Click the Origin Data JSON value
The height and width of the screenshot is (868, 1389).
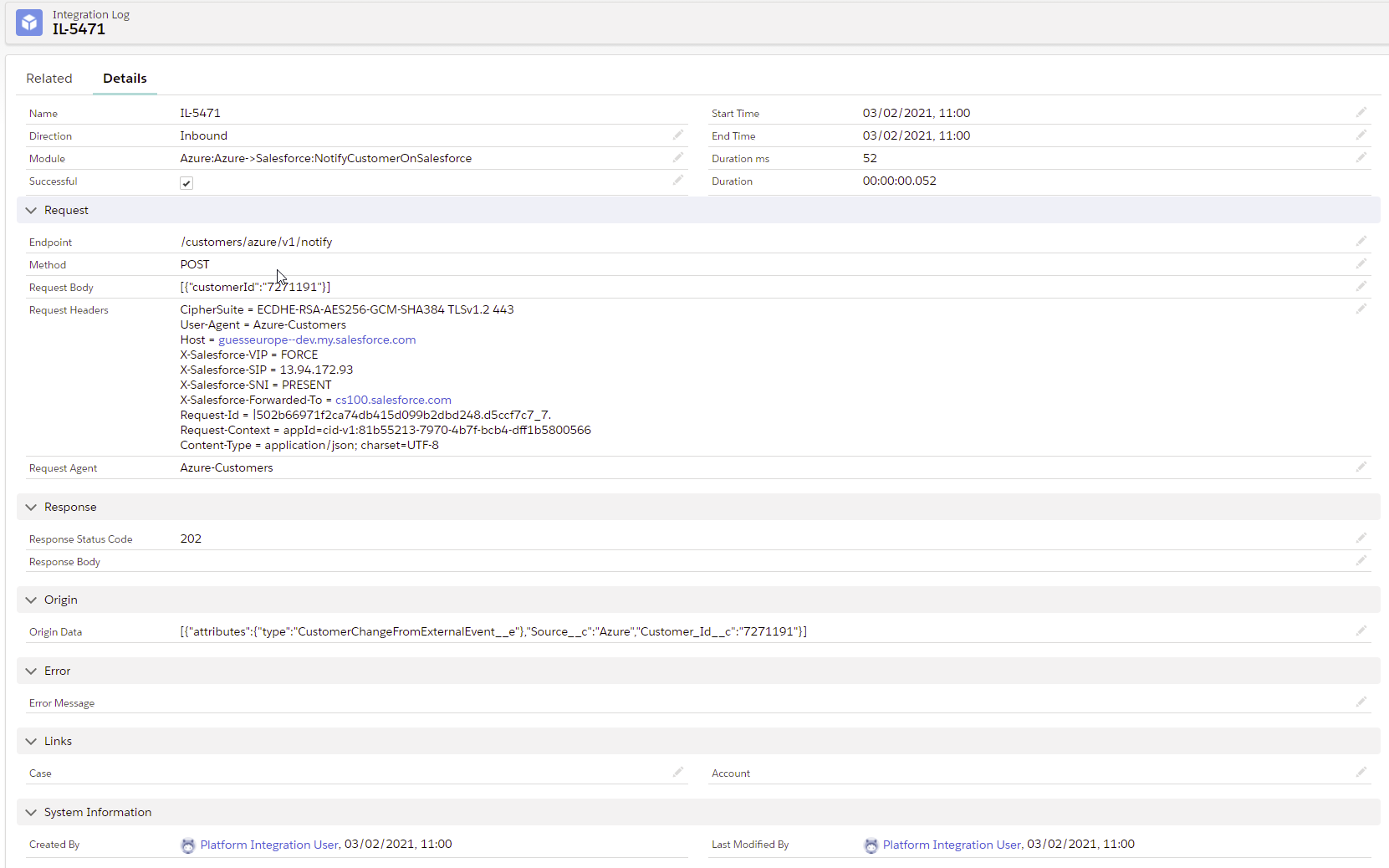pyautogui.click(x=493, y=631)
